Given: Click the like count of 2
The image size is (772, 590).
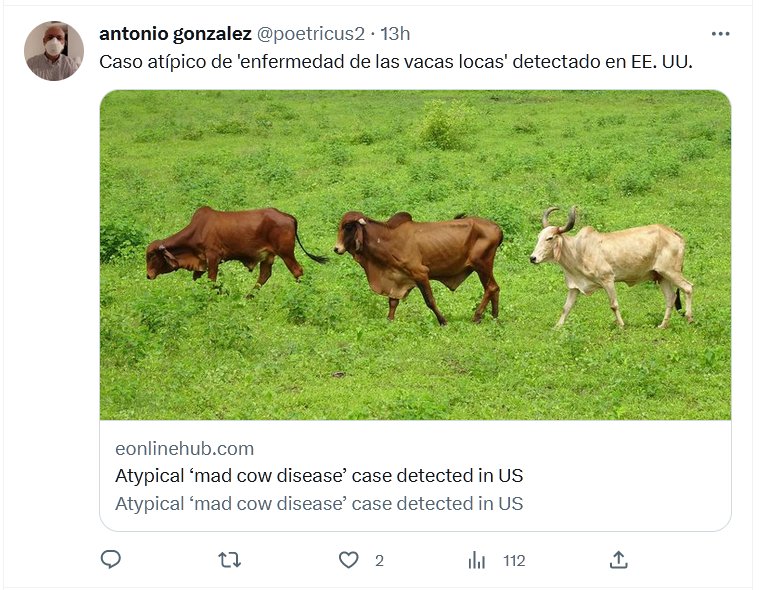Looking at the screenshot, I should coord(379,561).
